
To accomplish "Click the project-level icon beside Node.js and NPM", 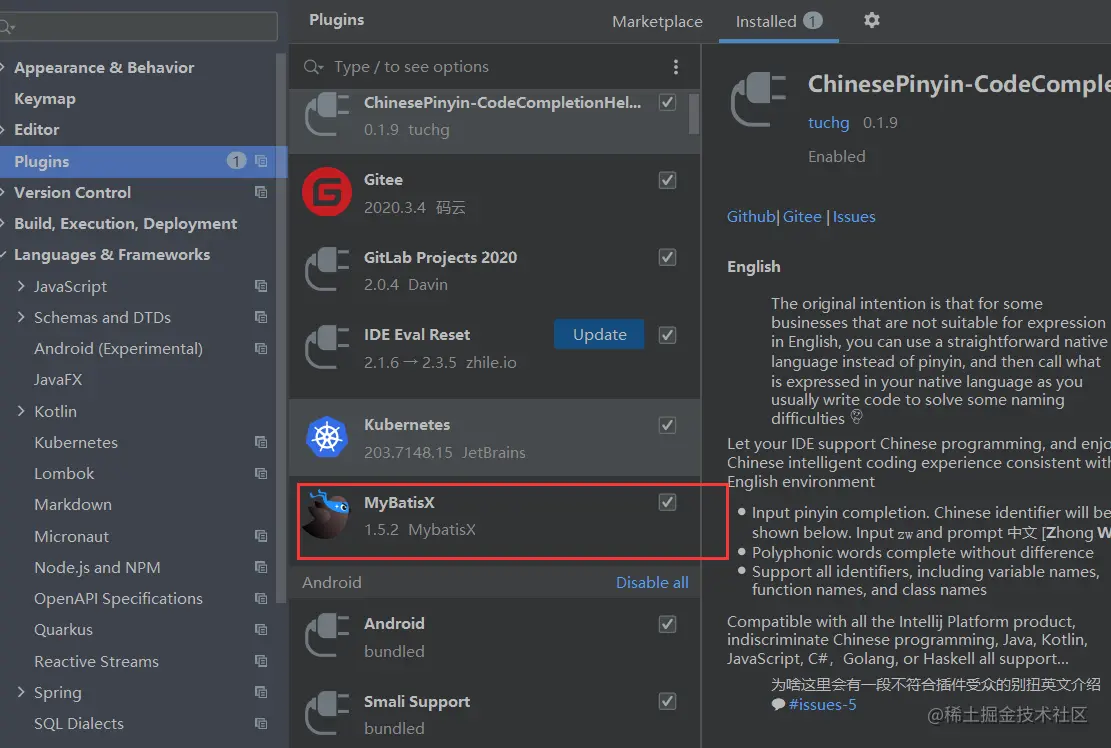I will (261, 567).
